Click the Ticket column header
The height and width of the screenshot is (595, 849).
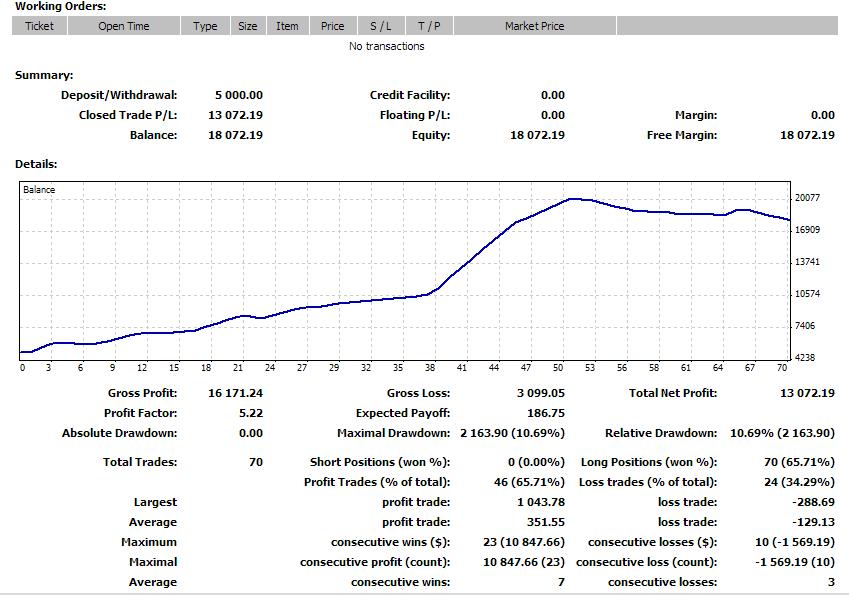[39, 26]
